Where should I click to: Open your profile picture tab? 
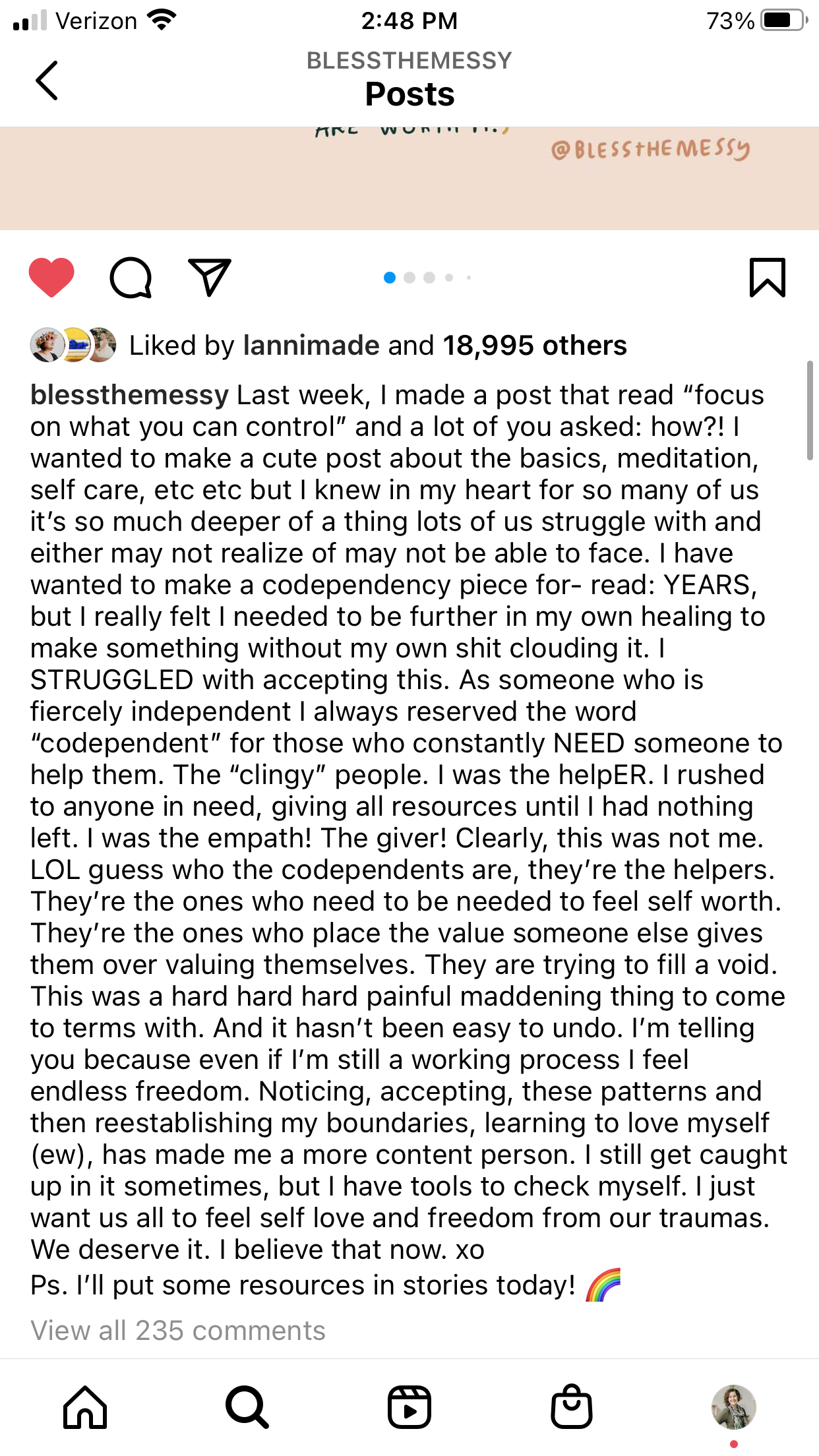[733, 1407]
